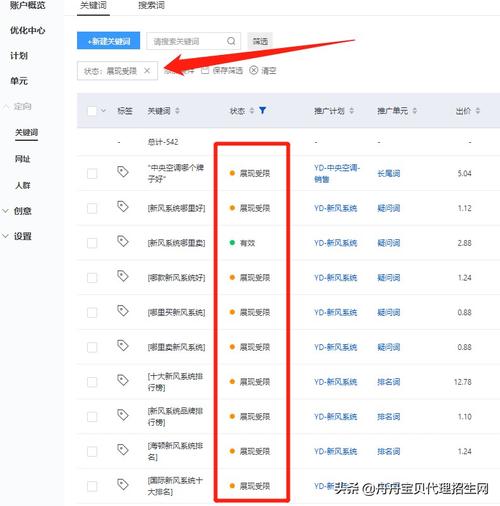Screen dimensions: 500x506
Task: Check the 保存筛选 checkbox
Action: pyautogui.click(x=205, y=70)
